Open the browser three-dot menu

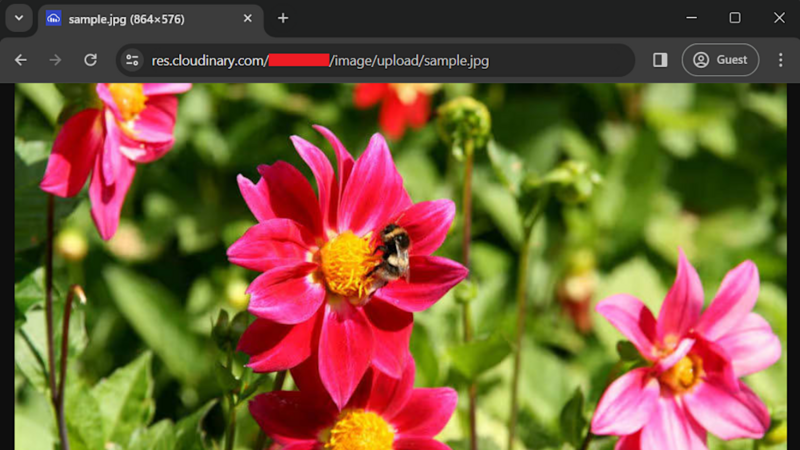pyautogui.click(x=780, y=60)
